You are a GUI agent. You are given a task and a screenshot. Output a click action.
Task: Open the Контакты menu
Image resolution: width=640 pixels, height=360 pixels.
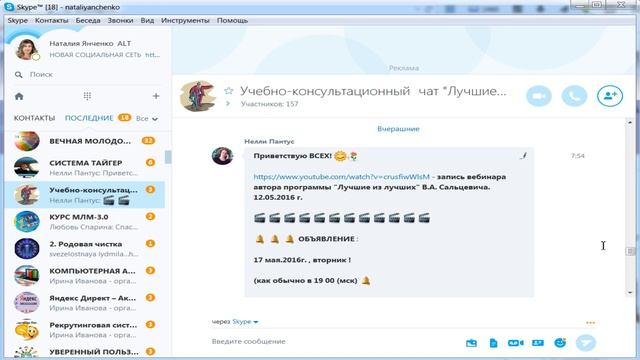(51, 20)
